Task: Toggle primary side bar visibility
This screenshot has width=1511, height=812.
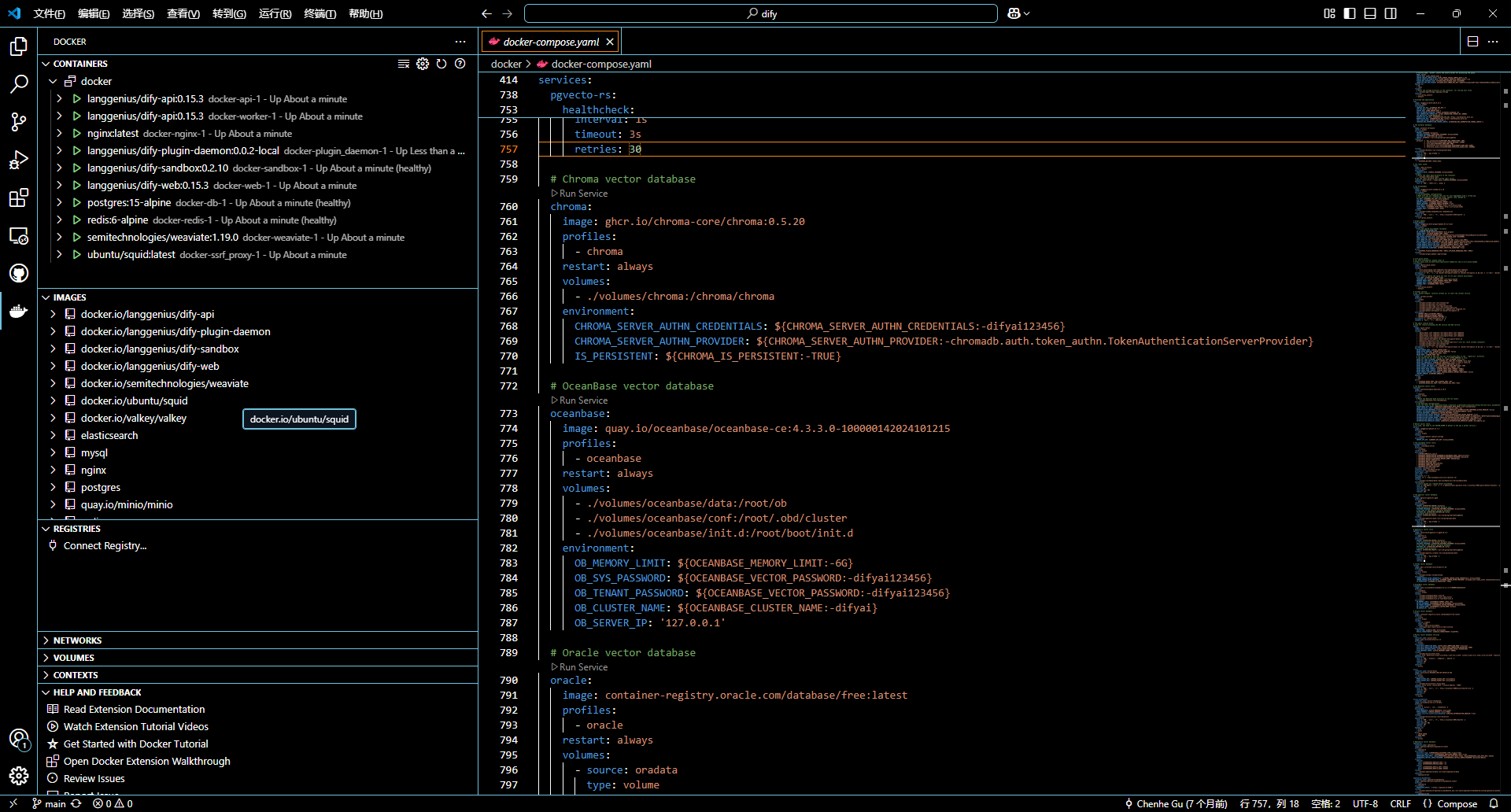Action: point(1350,13)
